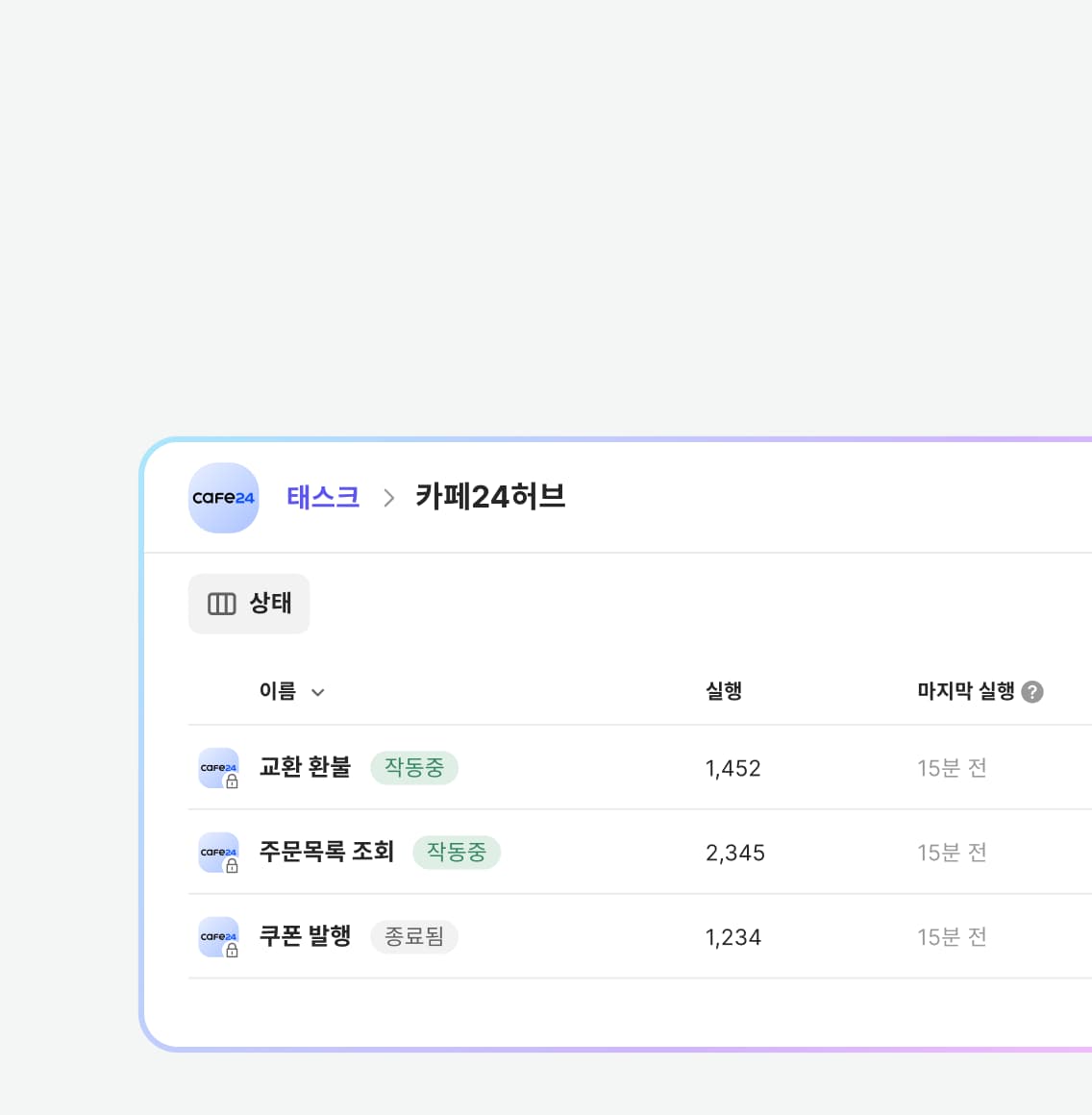Expand sorting options for the name column
Viewport: 1092px width, 1115px height.
point(317,692)
